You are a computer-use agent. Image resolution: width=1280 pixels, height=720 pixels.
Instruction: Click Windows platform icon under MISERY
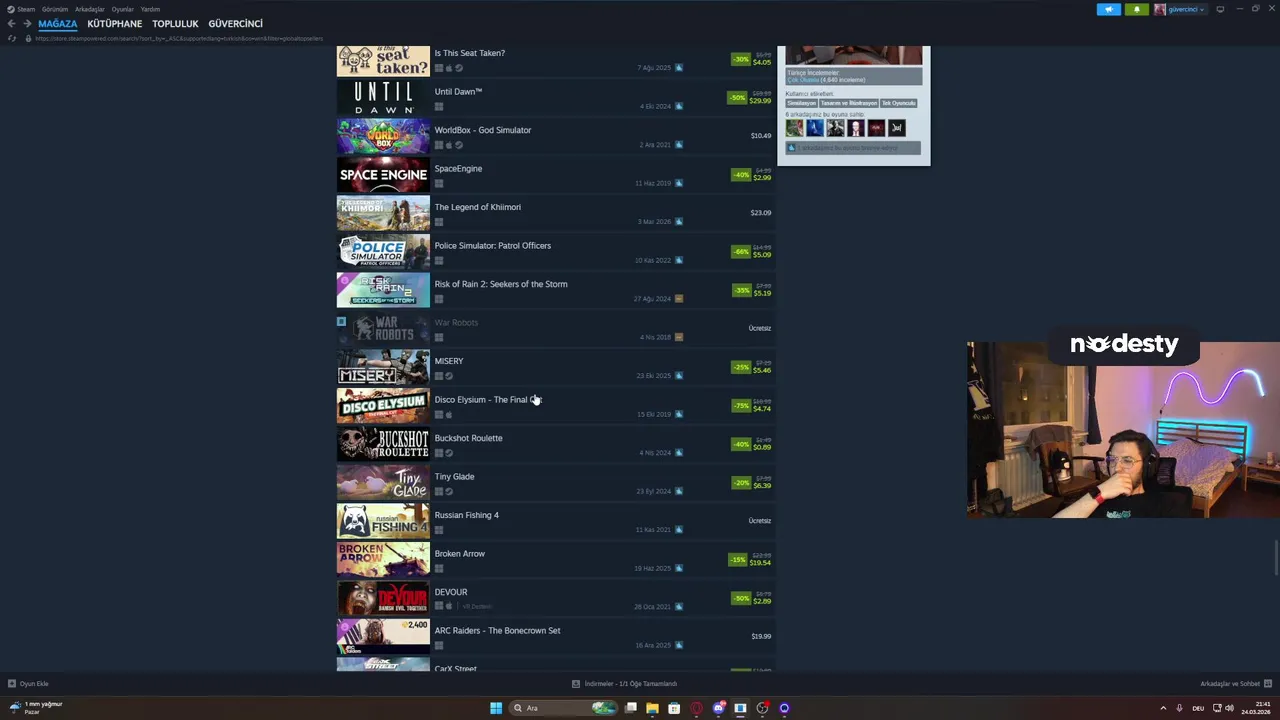coord(438,376)
